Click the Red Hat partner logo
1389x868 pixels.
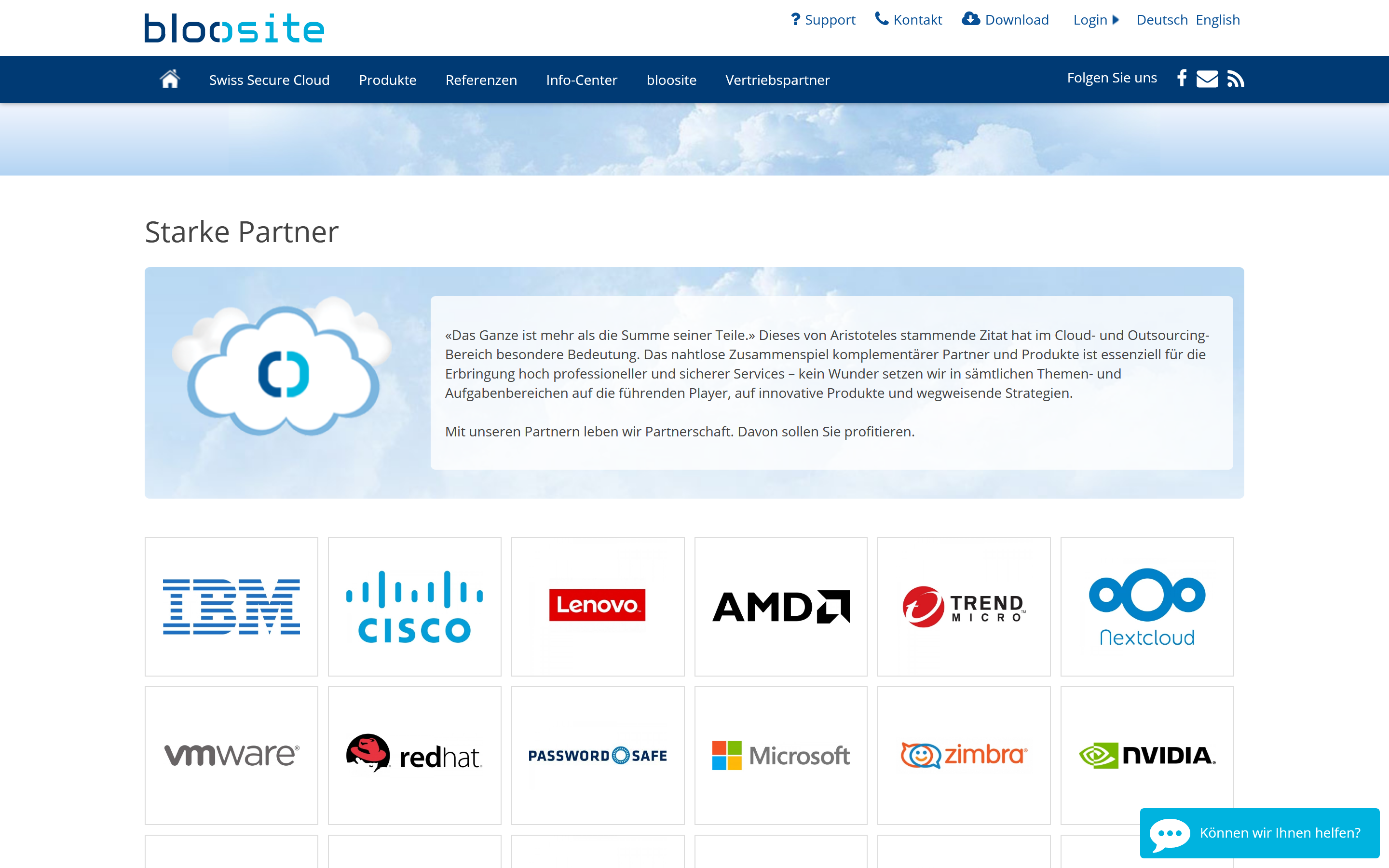coord(414,756)
